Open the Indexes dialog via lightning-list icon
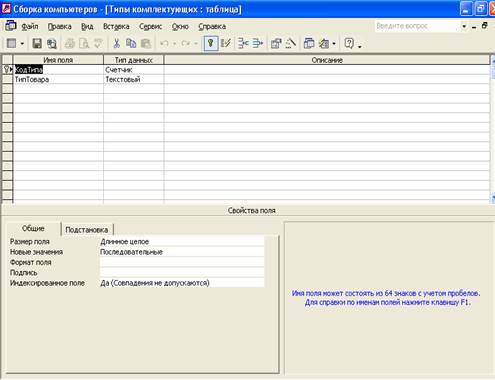495x380 pixels. pyautogui.click(x=226, y=43)
